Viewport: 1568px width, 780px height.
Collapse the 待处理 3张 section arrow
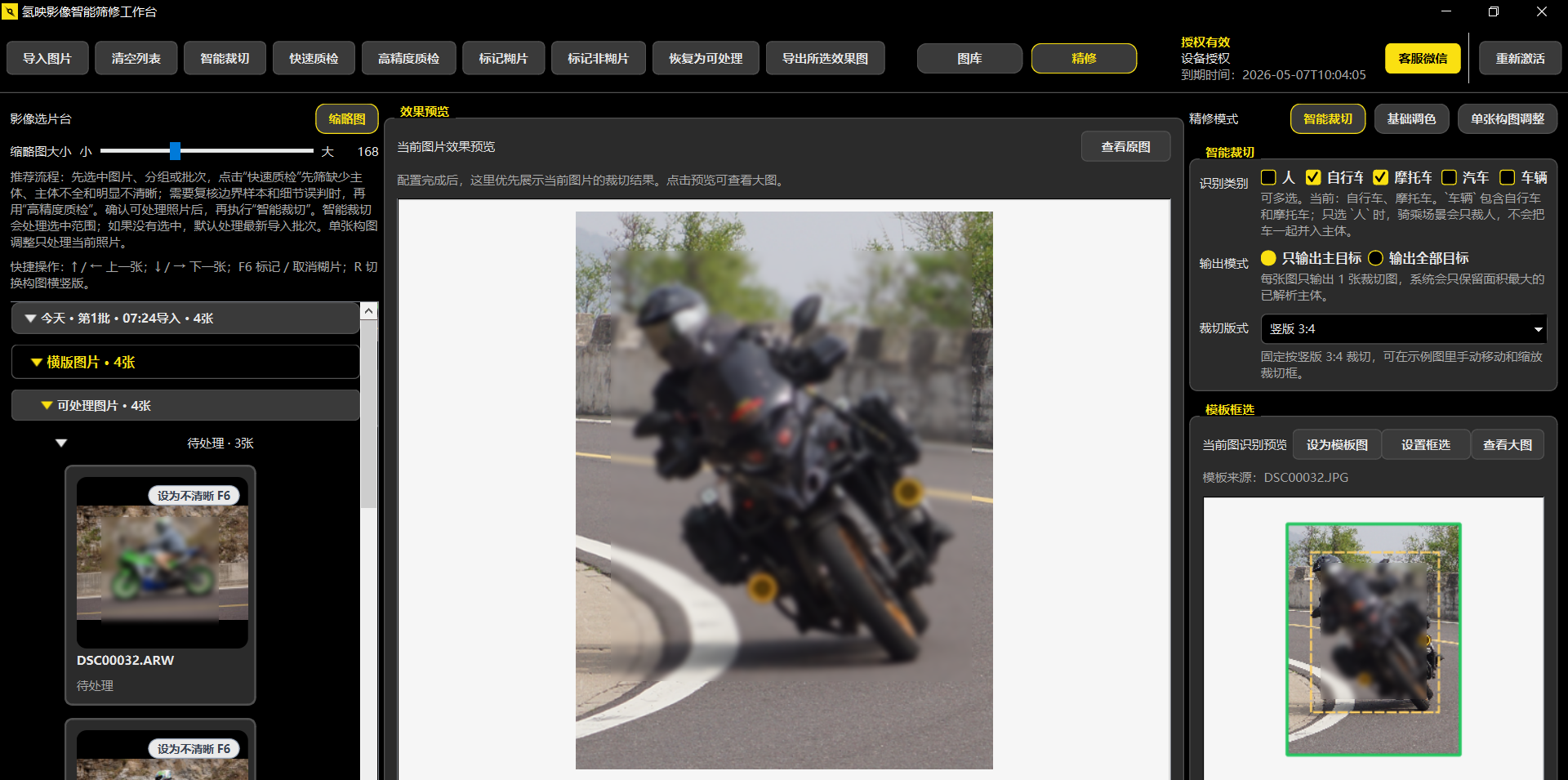(x=61, y=443)
